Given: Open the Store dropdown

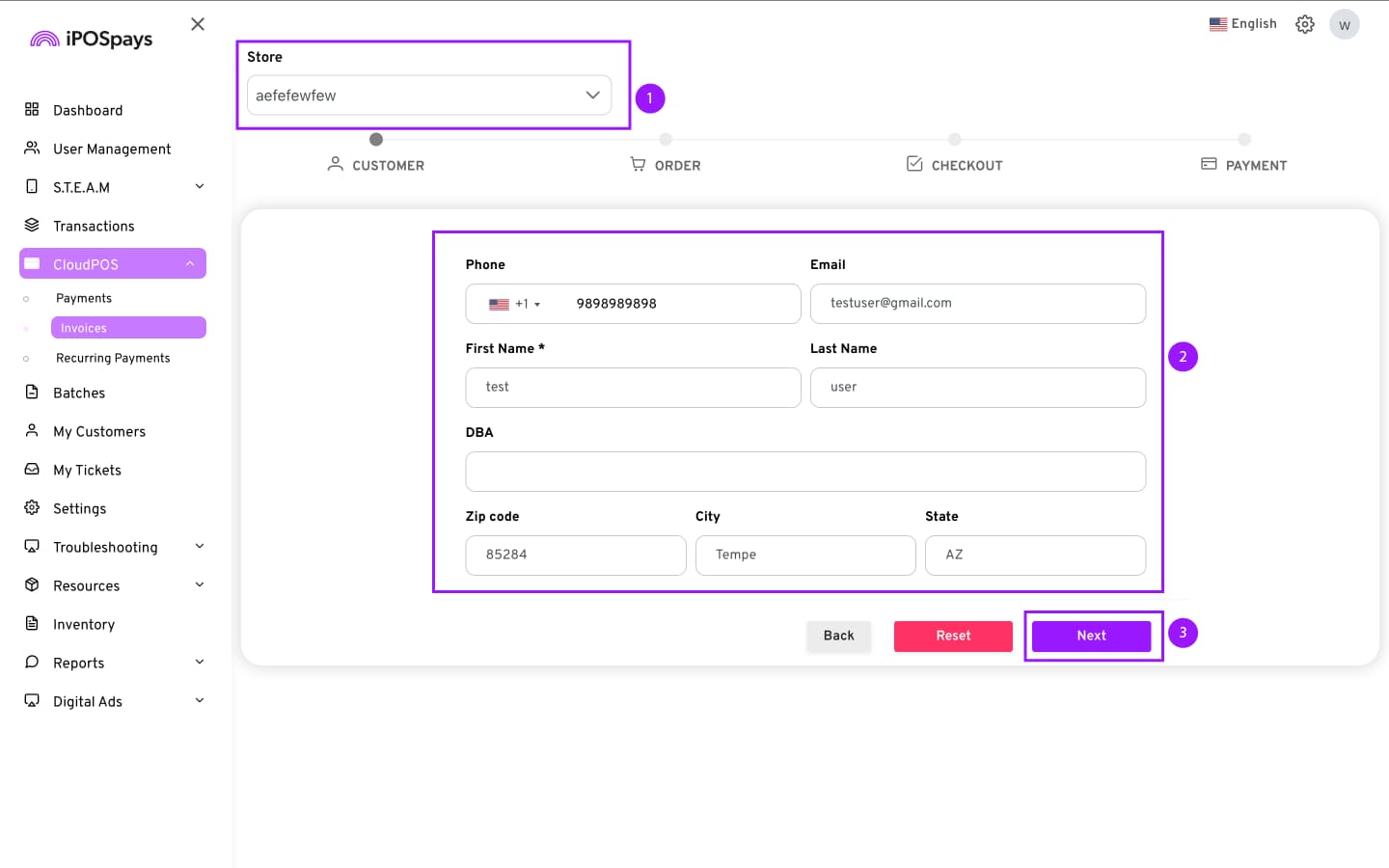Looking at the screenshot, I should 429,95.
